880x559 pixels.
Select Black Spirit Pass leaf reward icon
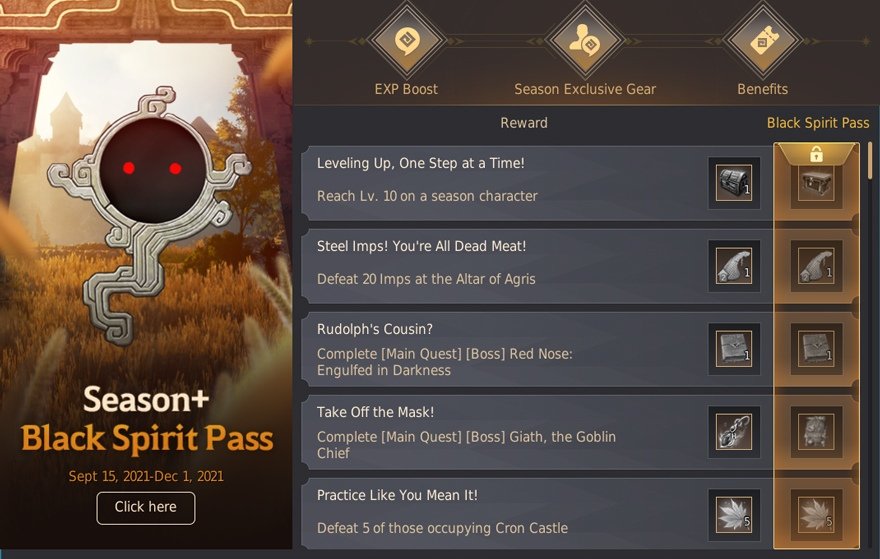817,515
